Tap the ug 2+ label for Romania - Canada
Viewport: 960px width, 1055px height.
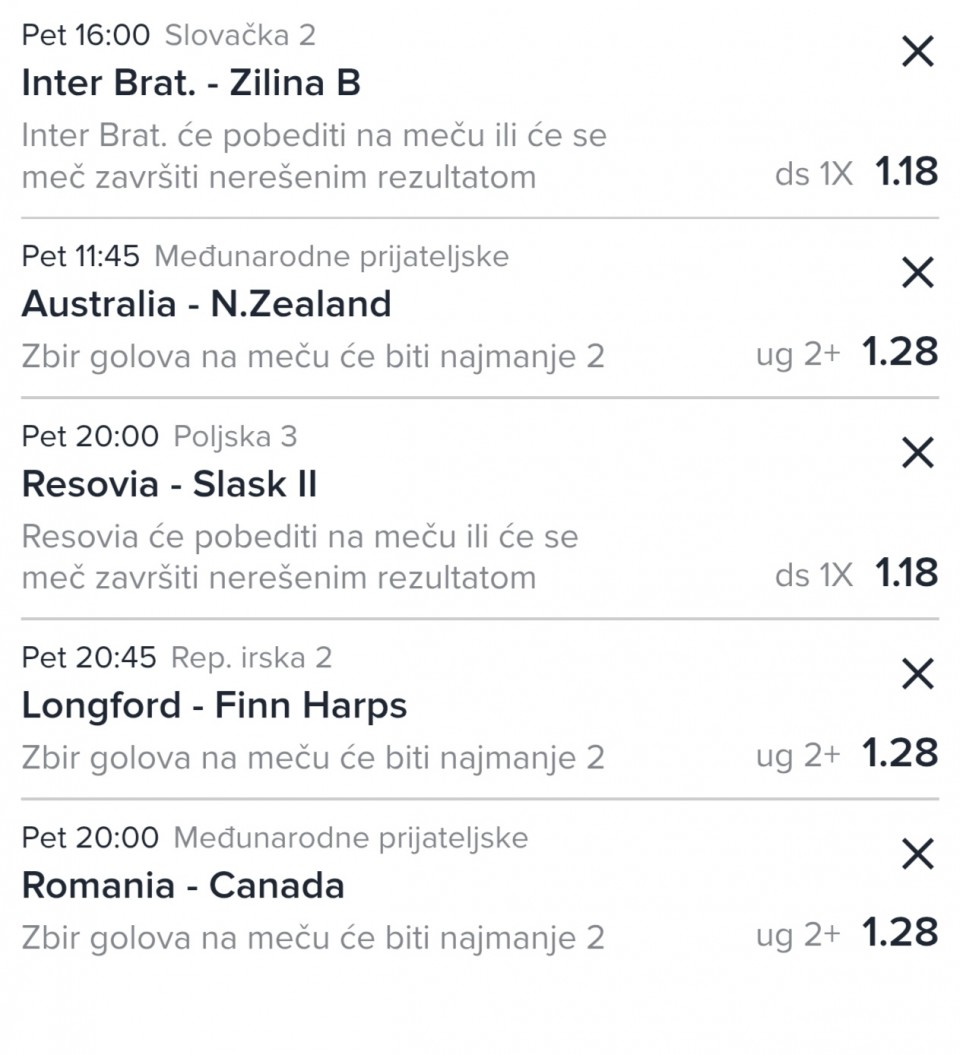pyautogui.click(x=799, y=936)
